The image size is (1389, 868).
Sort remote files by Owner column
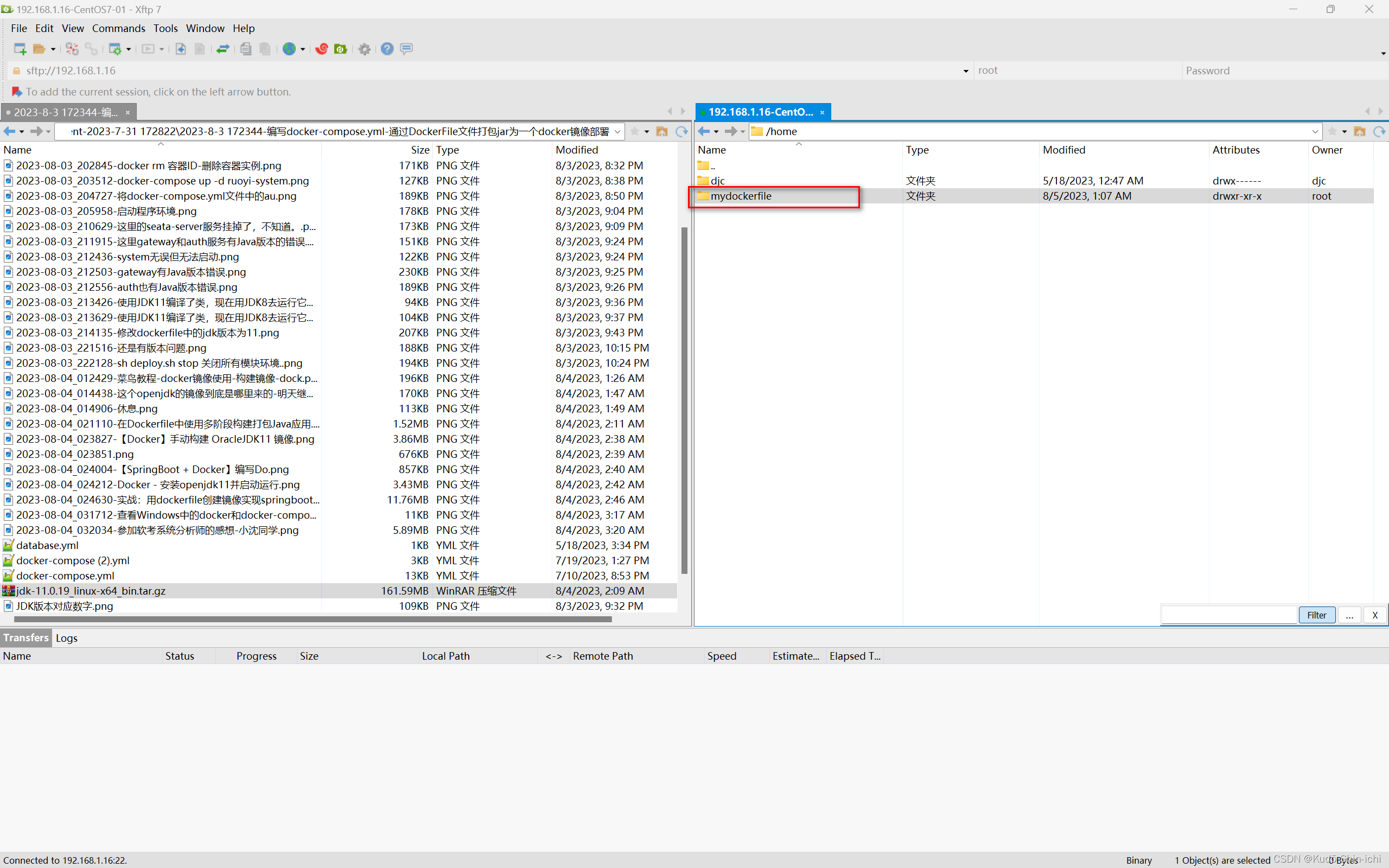click(1340, 150)
